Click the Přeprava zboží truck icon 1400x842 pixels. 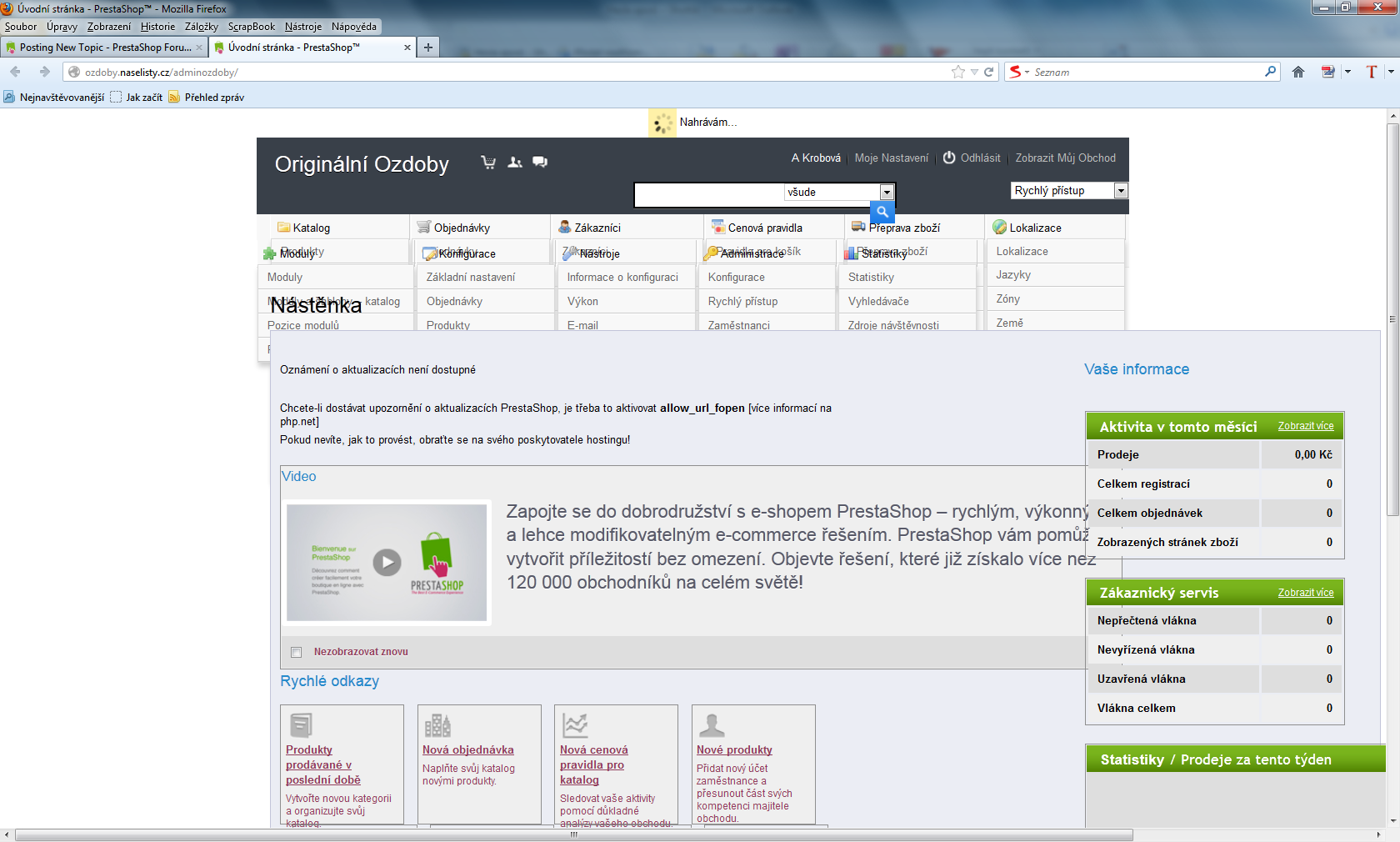pyautogui.click(x=858, y=227)
